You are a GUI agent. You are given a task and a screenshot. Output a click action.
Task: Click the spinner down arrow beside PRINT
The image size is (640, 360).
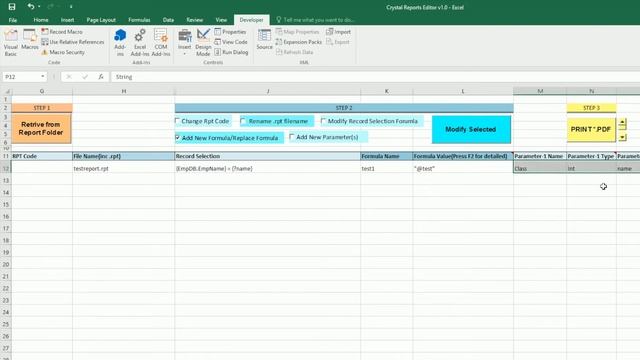[x=622, y=137]
